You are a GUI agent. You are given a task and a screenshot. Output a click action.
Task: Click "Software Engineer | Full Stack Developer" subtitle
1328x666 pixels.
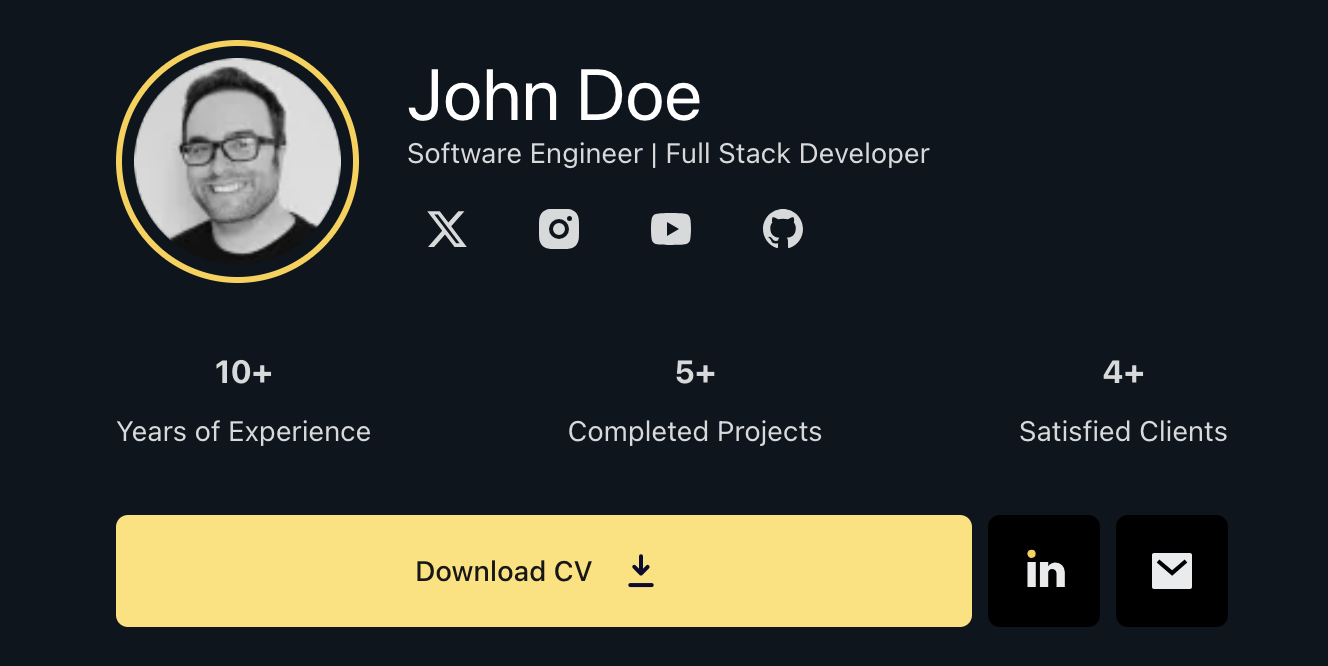click(x=669, y=154)
